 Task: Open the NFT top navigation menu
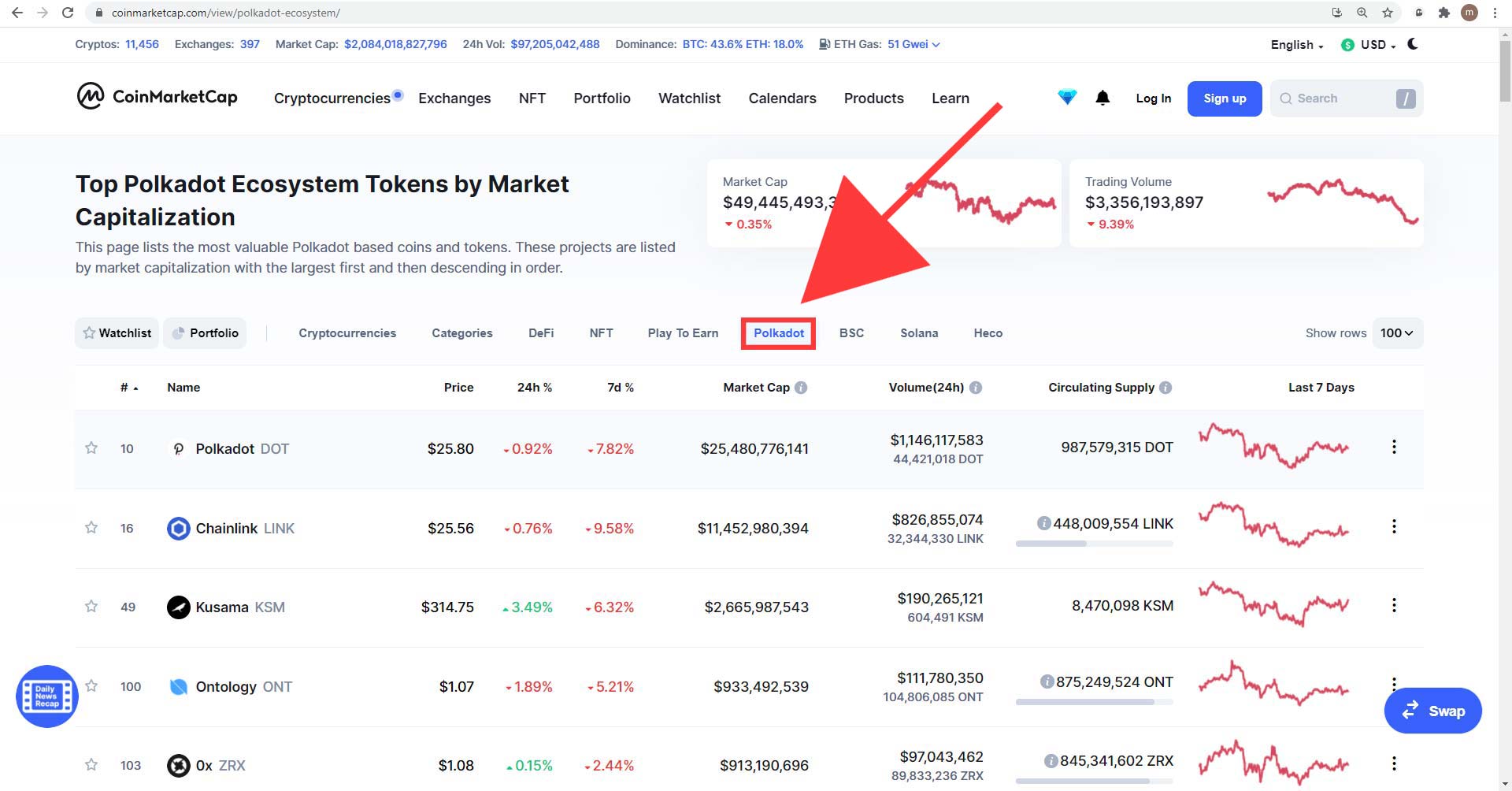click(532, 98)
